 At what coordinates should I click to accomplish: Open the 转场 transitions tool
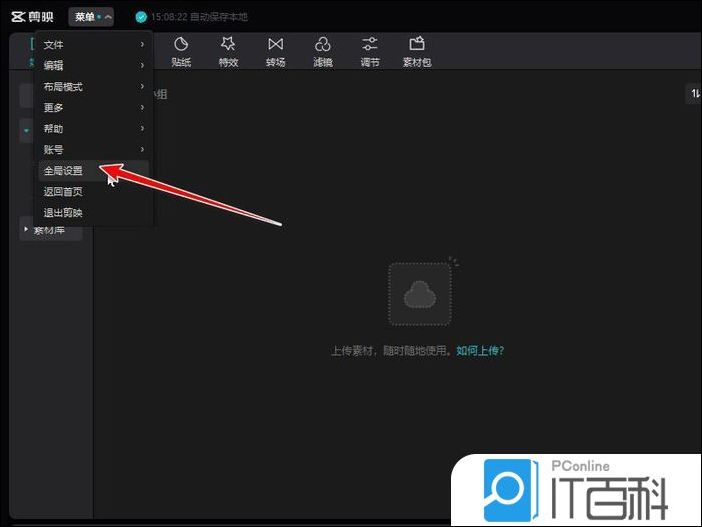tap(275, 52)
